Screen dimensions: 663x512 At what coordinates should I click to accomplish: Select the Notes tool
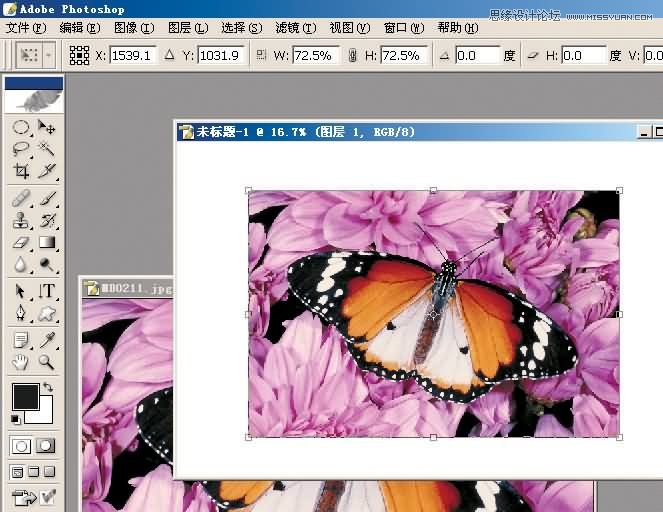pyautogui.click(x=21, y=340)
